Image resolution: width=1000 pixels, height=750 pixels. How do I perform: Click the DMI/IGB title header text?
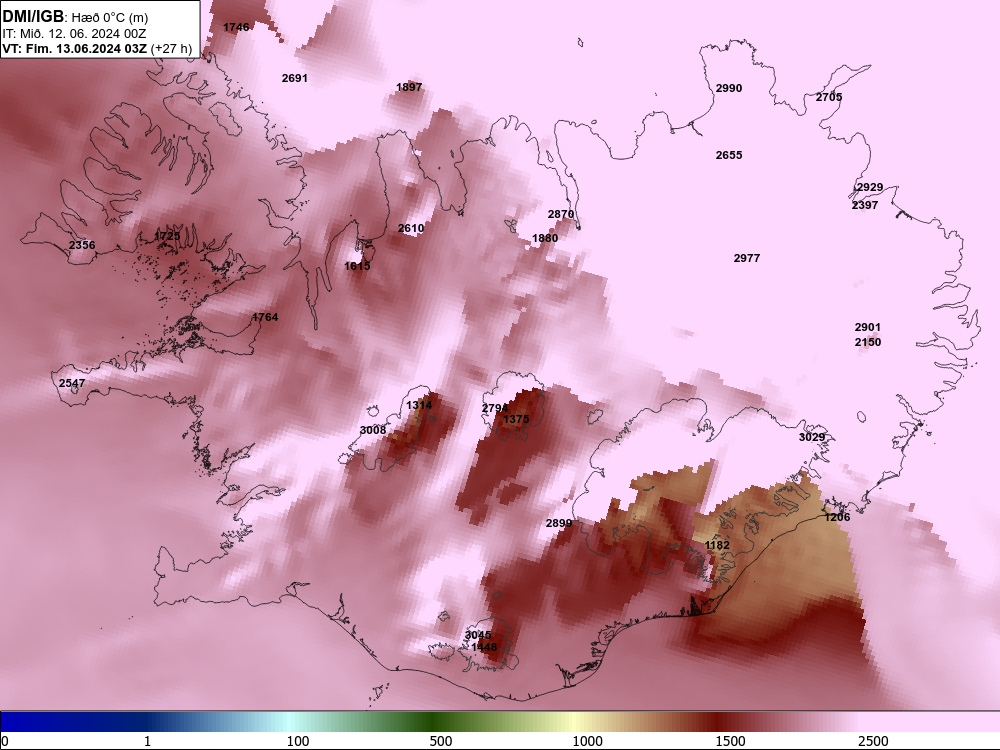pyautogui.click(x=33, y=17)
